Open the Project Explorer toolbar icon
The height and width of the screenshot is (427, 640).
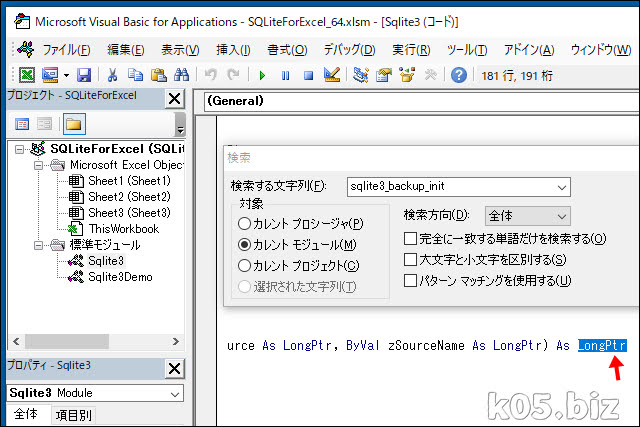tap(360, 75)
